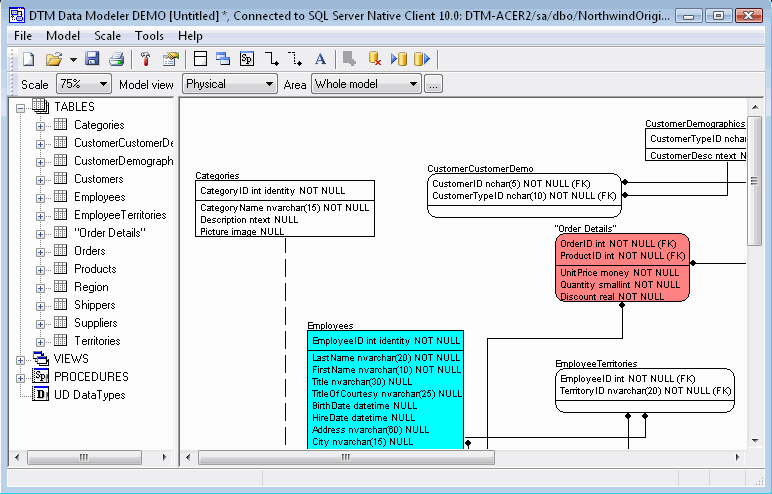The width and height of the screenshot is (772, 494).
Task: Open model properties icon in toolbar
Action: (x=171, y=59)
